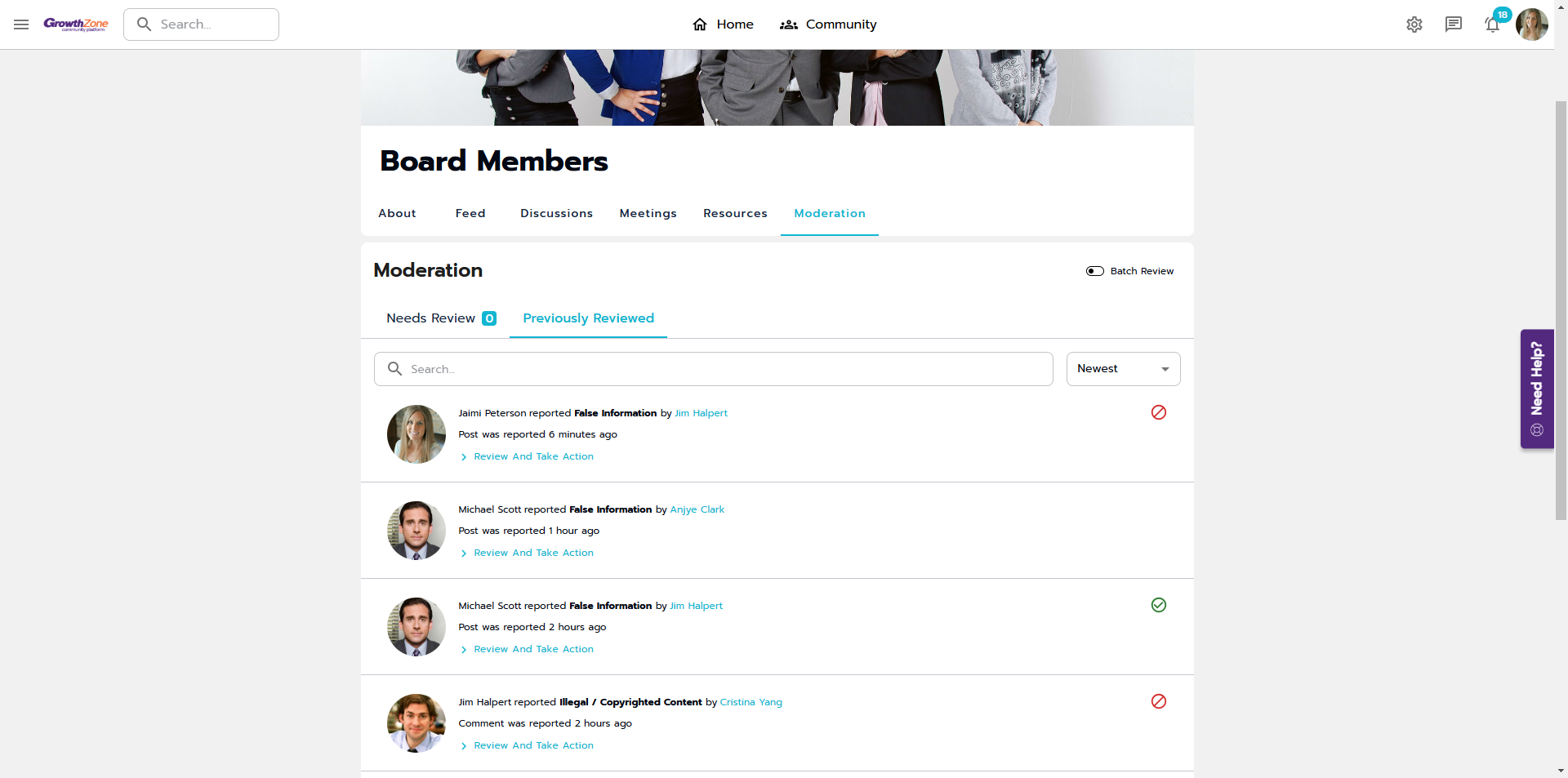Viewport: 1568px width, 778px height.
Task: Go to the Home page
Action: click(723, 24)
